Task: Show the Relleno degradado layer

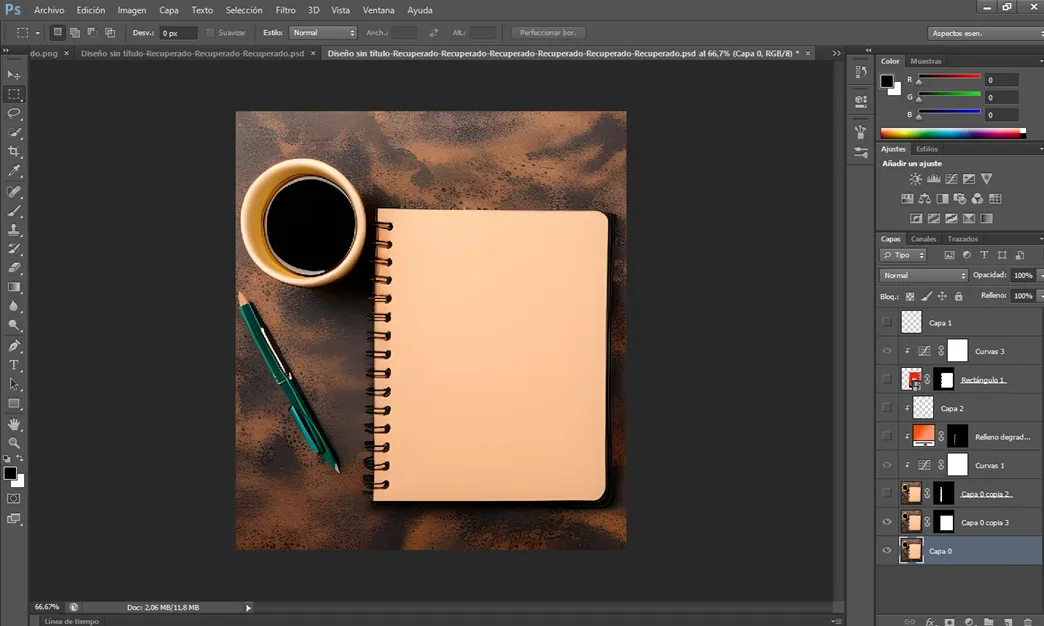Action: coord(887,436)
